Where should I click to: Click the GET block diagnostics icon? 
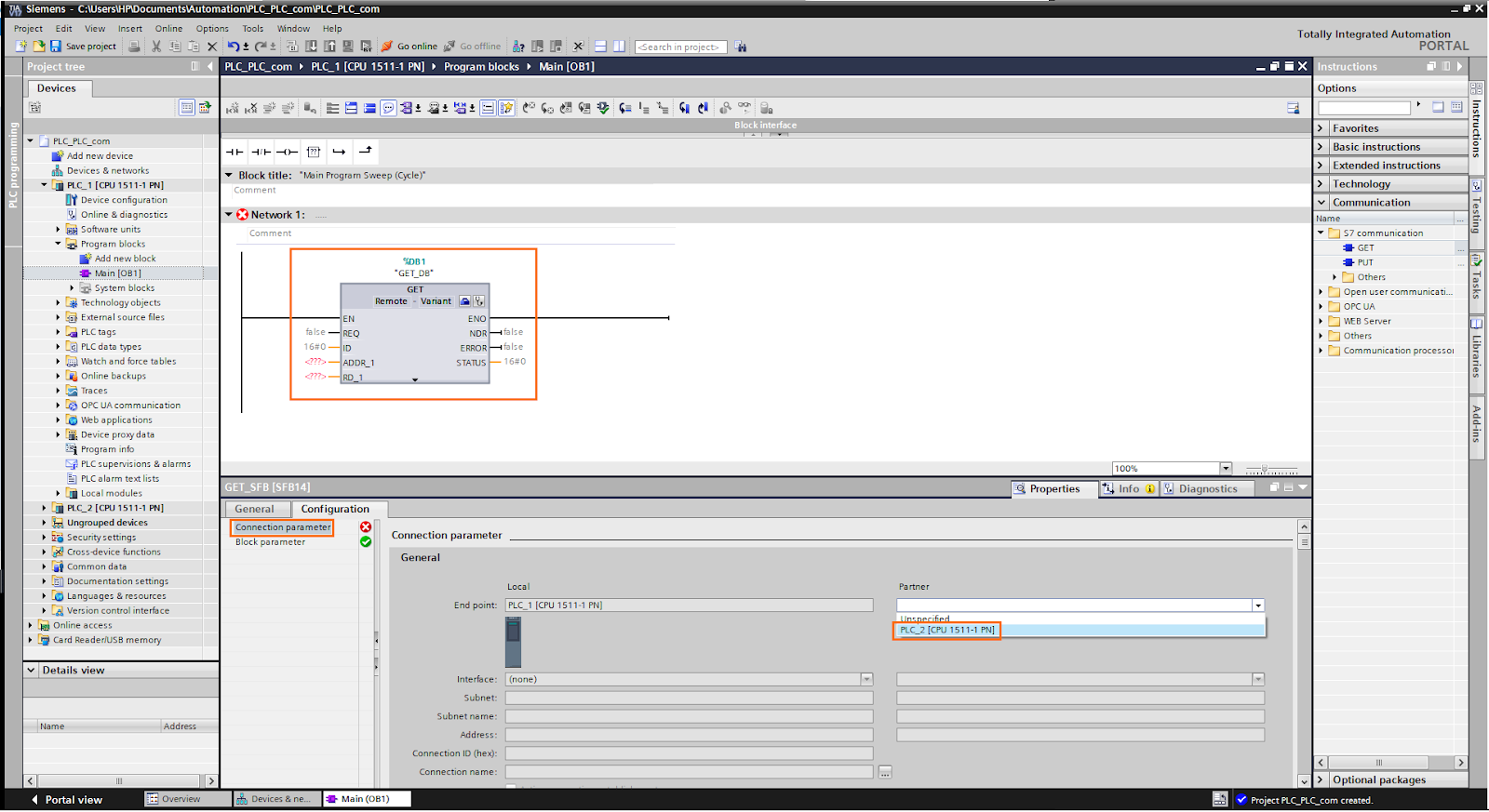click(479, 301)
